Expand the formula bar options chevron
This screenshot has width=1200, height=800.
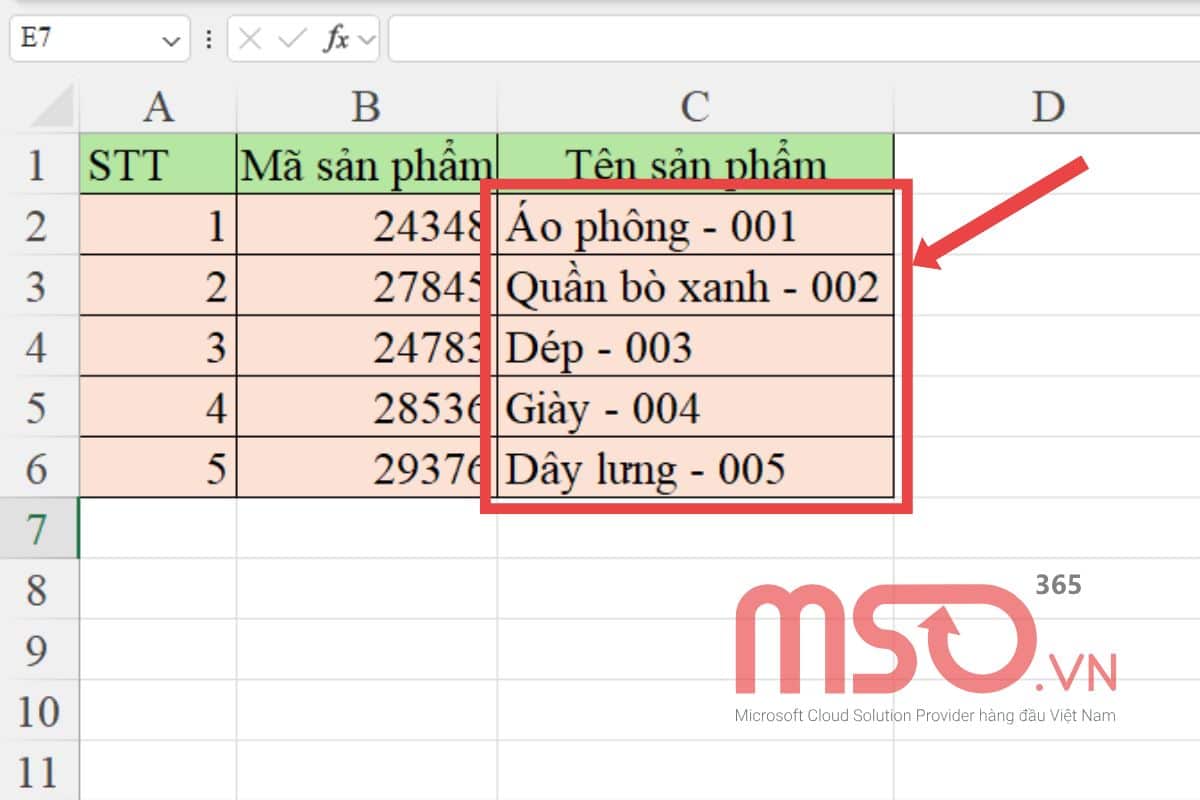pos(366,40)
